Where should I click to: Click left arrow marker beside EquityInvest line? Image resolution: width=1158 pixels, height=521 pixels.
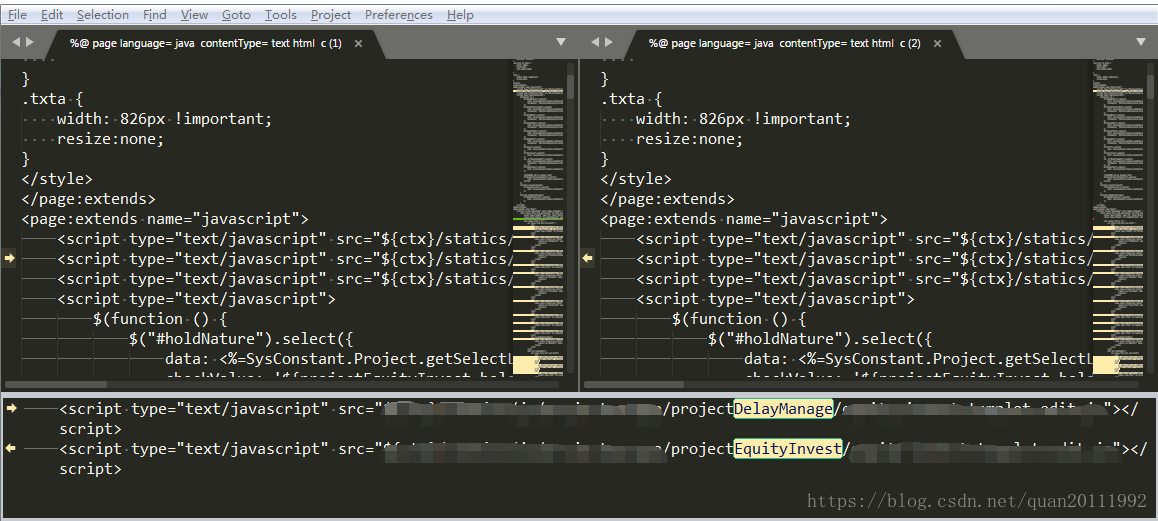[11, 448]
